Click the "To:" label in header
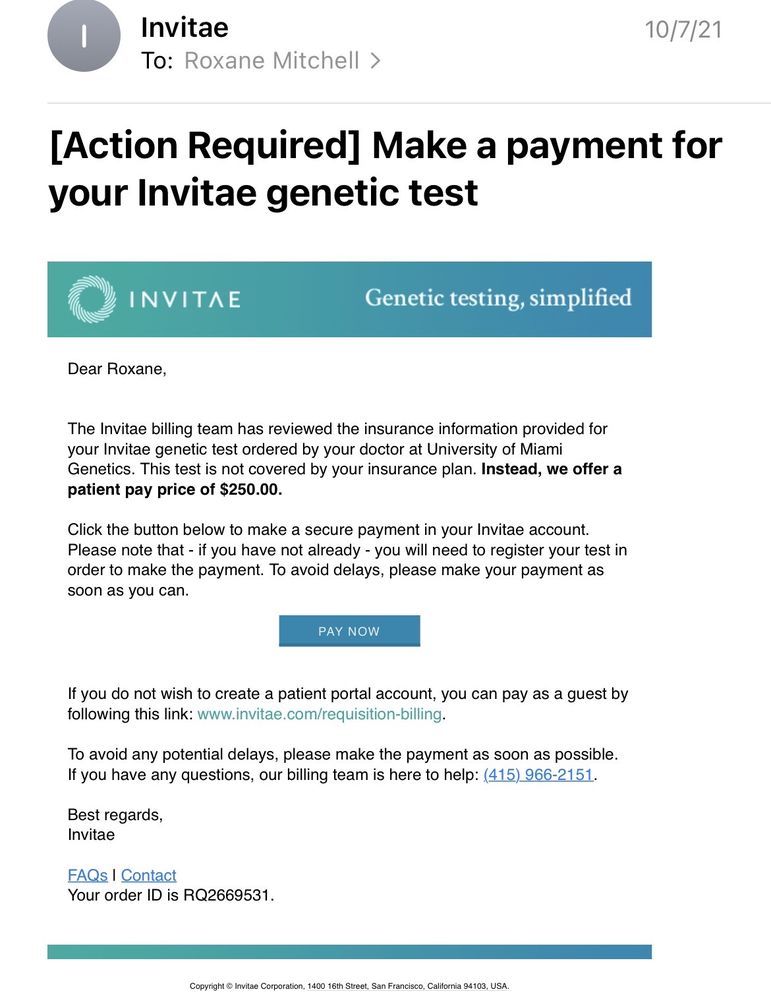 (157, 61)
